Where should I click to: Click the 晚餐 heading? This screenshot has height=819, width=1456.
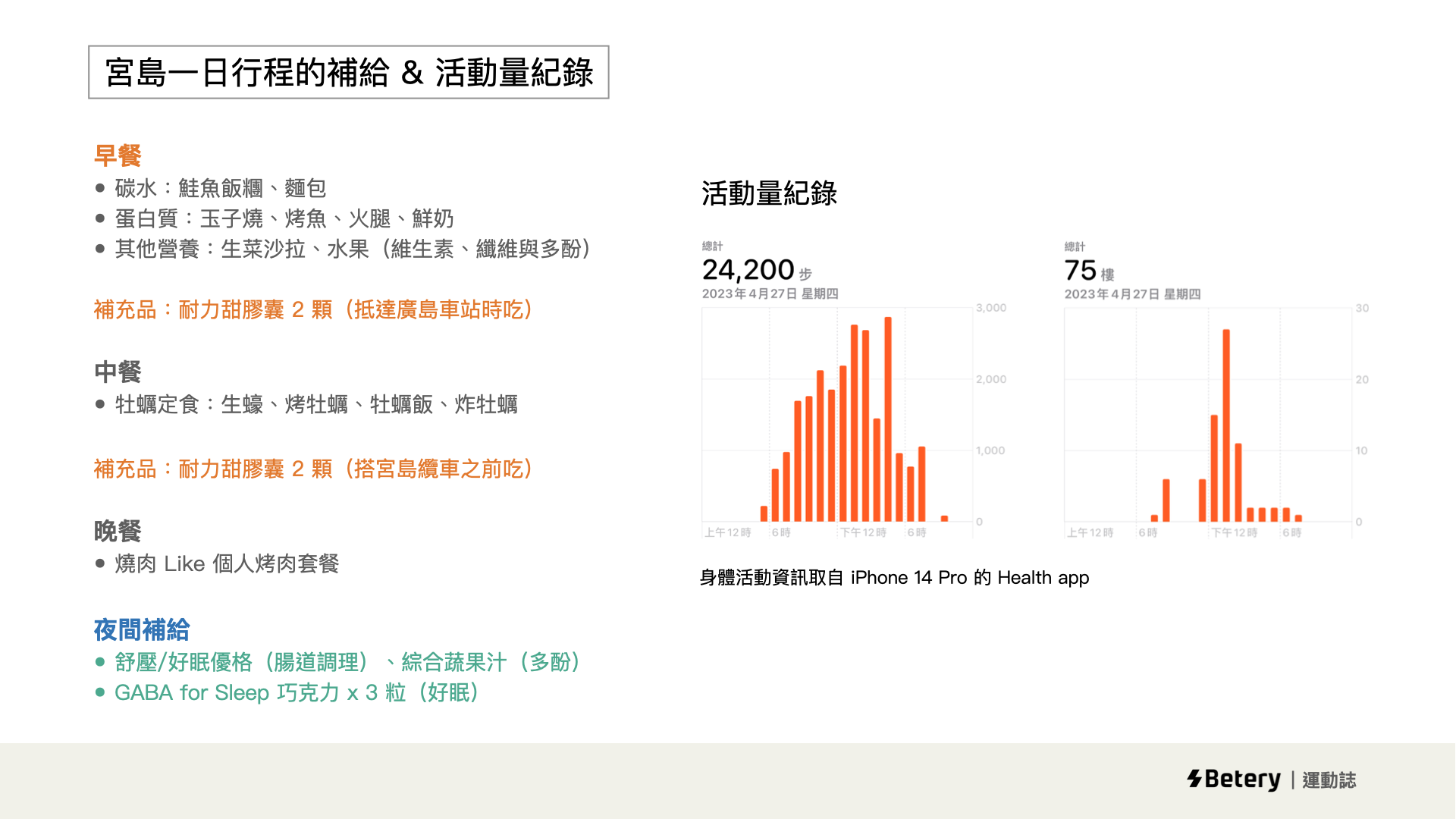(x=118, y=531)
